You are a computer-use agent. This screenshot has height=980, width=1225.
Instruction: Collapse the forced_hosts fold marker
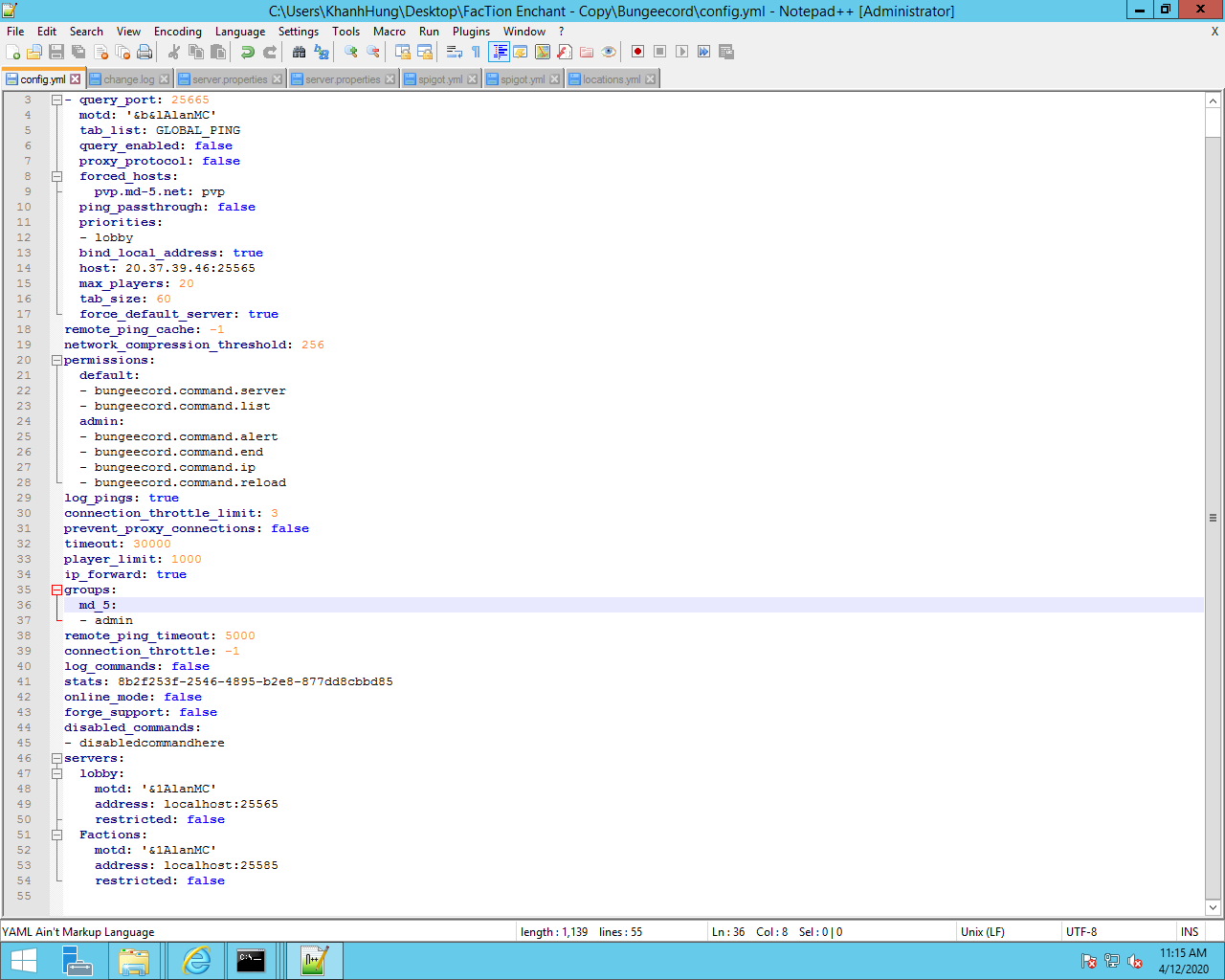56,176
